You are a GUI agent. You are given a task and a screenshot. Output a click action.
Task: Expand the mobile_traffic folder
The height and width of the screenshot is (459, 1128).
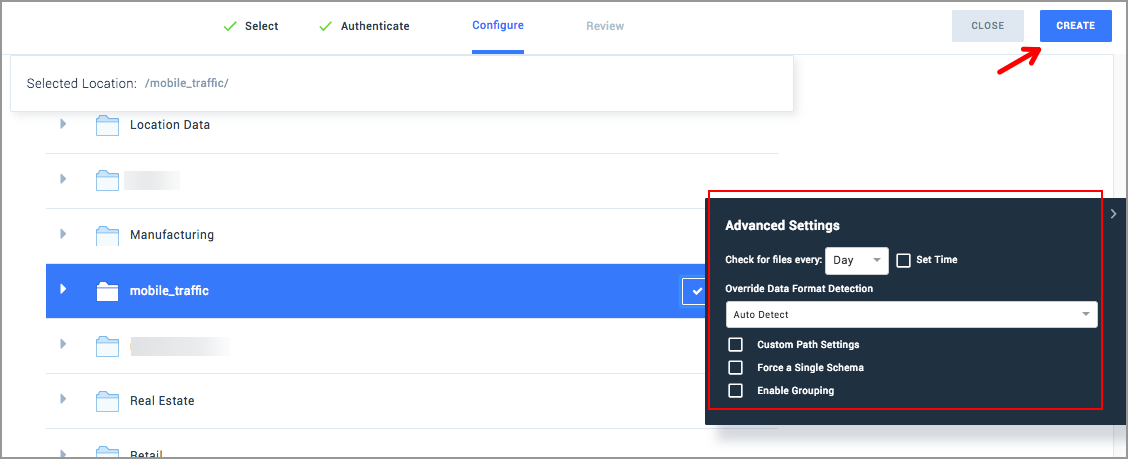pos(63,289)
